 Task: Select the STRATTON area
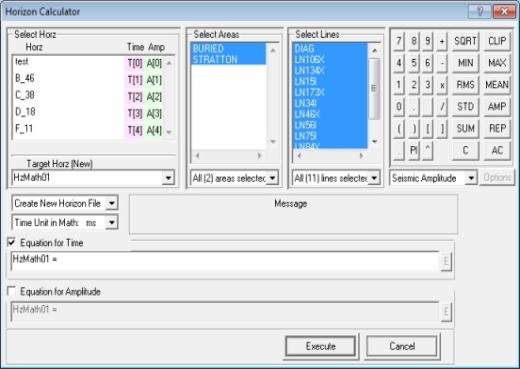coord(228,60)
